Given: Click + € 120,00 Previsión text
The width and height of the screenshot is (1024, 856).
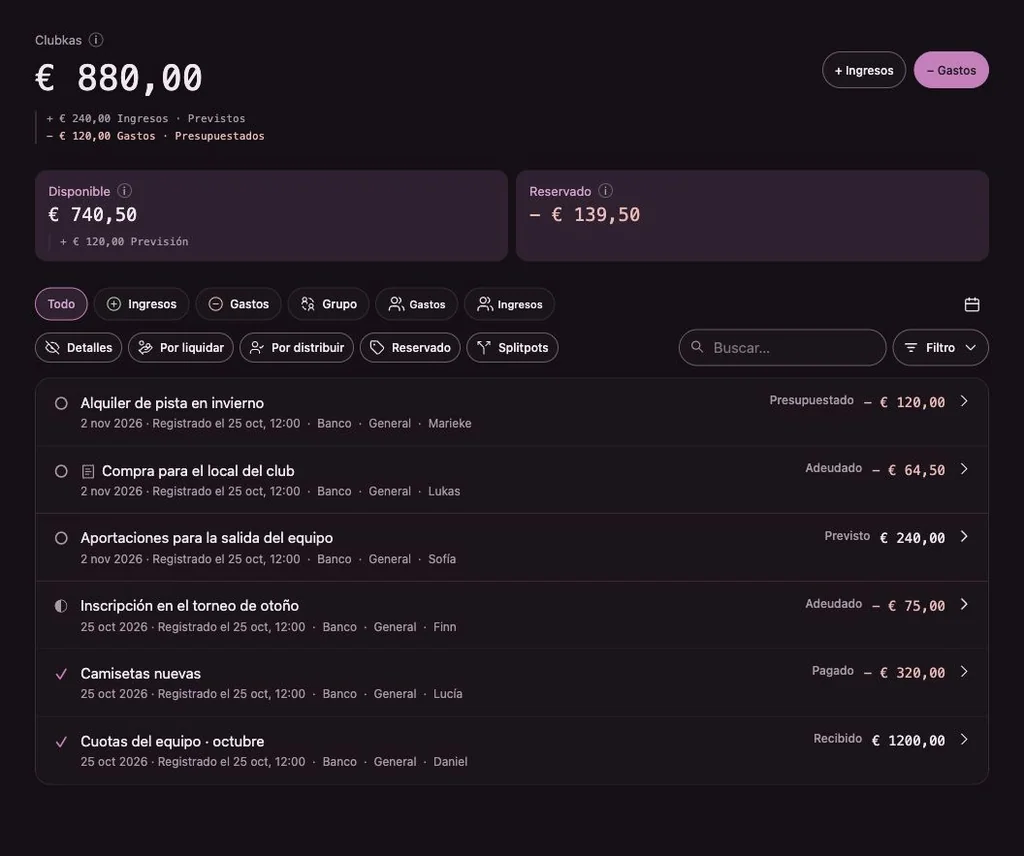Looking at the screenshot, I should point(124,242).
